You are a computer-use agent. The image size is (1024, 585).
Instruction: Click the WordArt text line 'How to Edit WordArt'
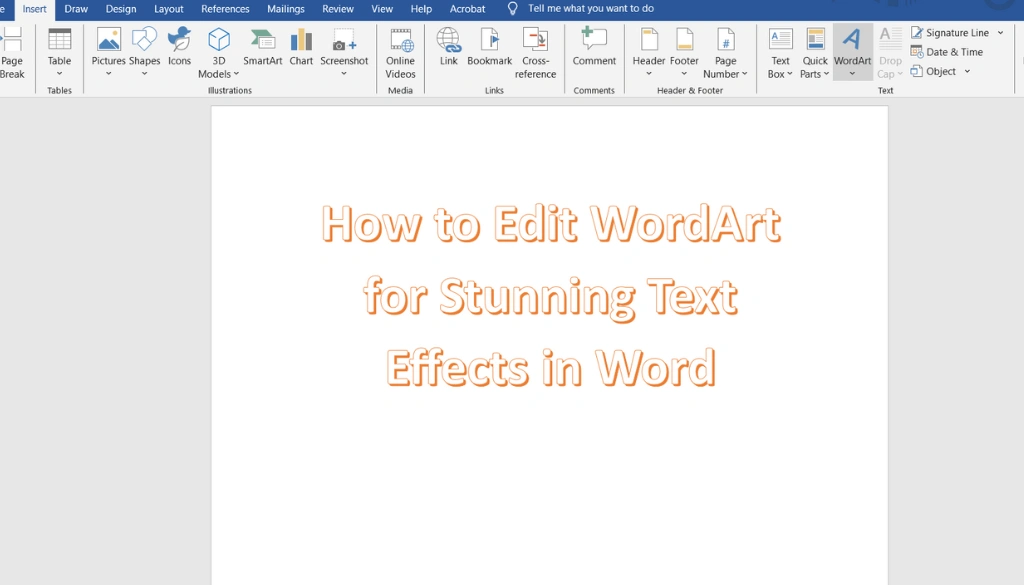click(551, 224)
